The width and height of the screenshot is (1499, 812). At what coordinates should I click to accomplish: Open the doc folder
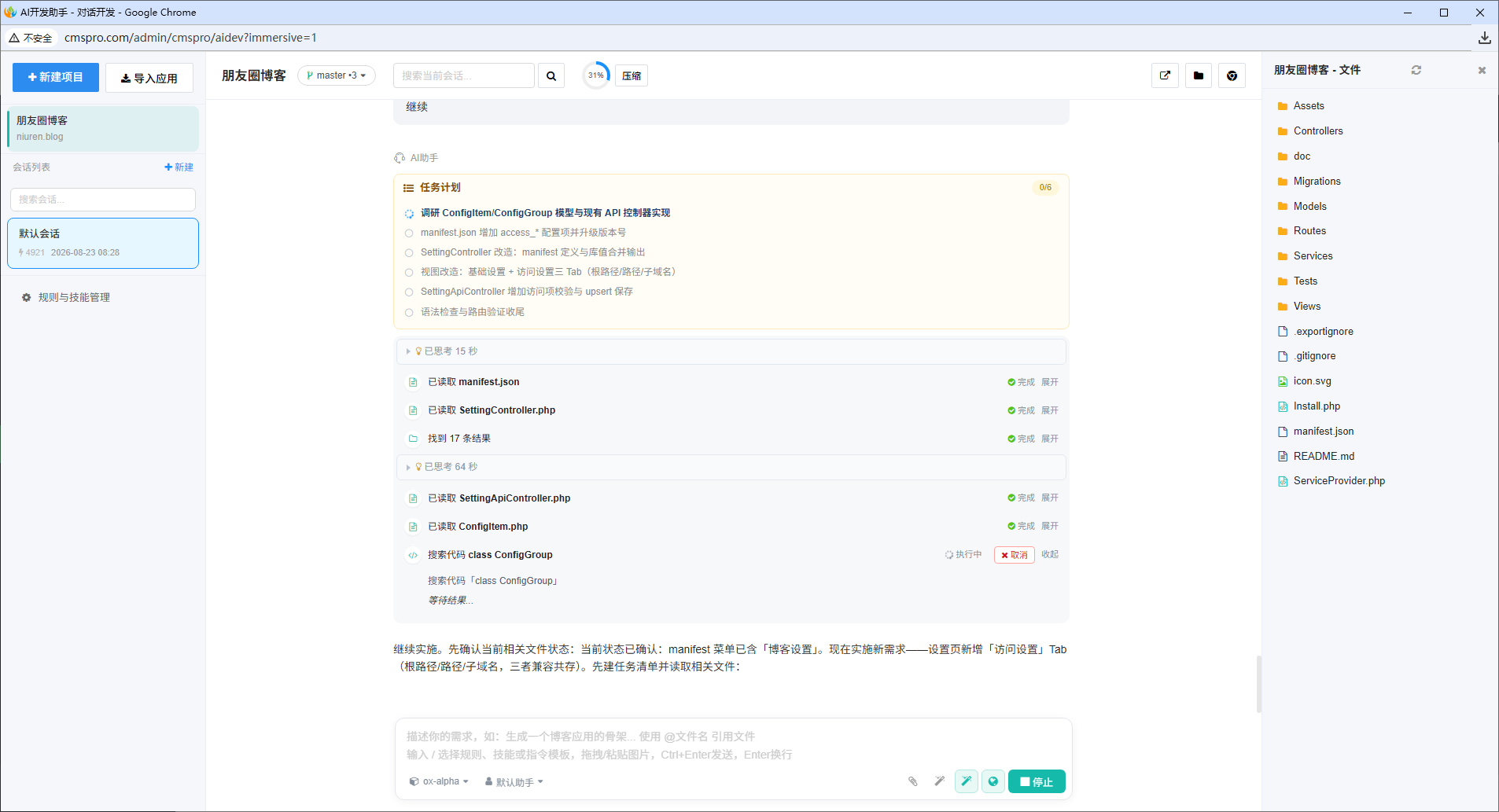[x=1302, y=156]
